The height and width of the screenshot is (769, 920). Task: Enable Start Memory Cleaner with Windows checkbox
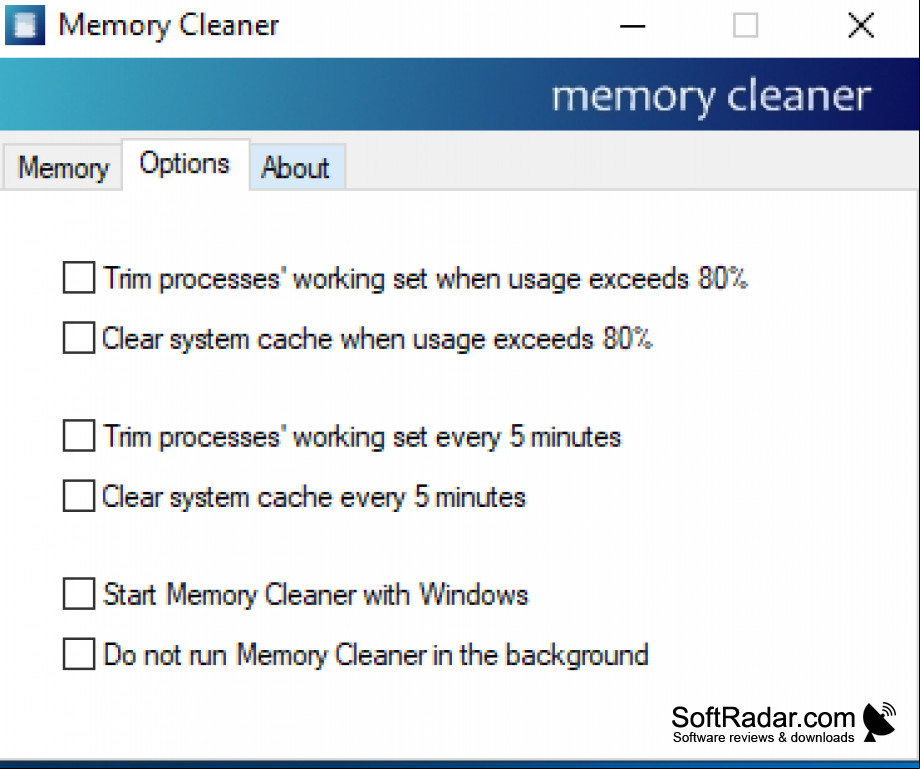[x=79, y=594]
